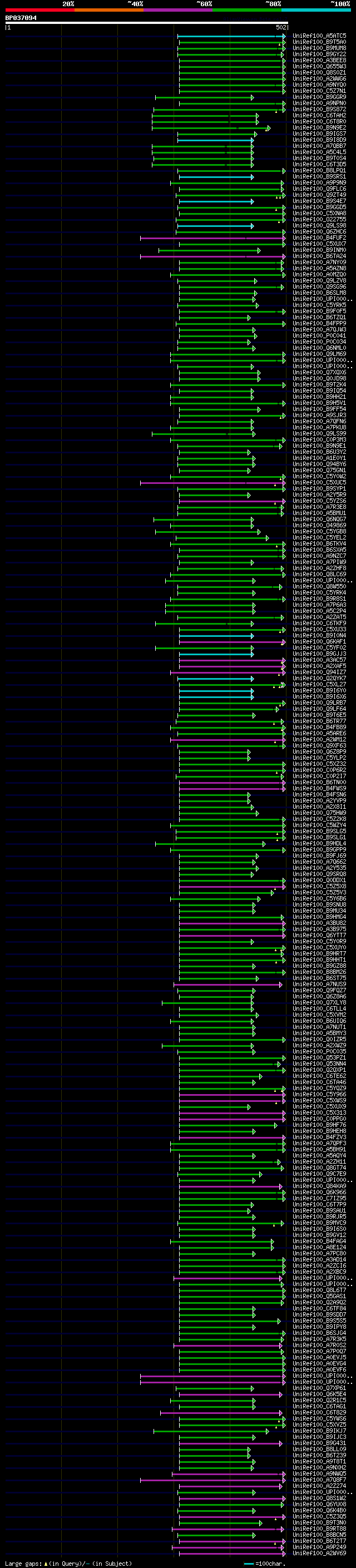Click the purple alignment bar for UniRef100_B4FUF2

point(212,238)
